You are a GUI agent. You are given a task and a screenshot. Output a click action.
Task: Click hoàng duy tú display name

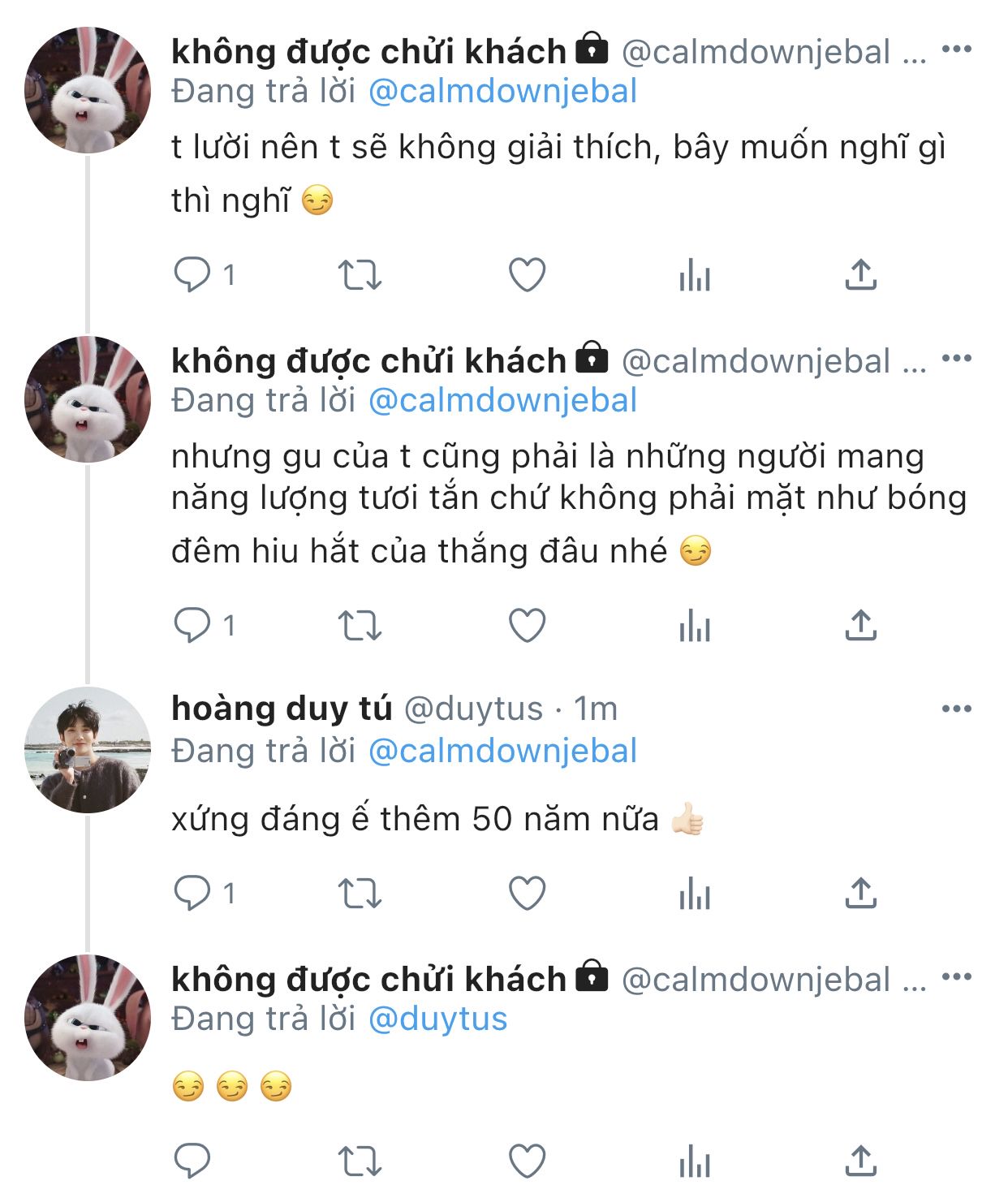pyautogui.click(x=282, y=709)
